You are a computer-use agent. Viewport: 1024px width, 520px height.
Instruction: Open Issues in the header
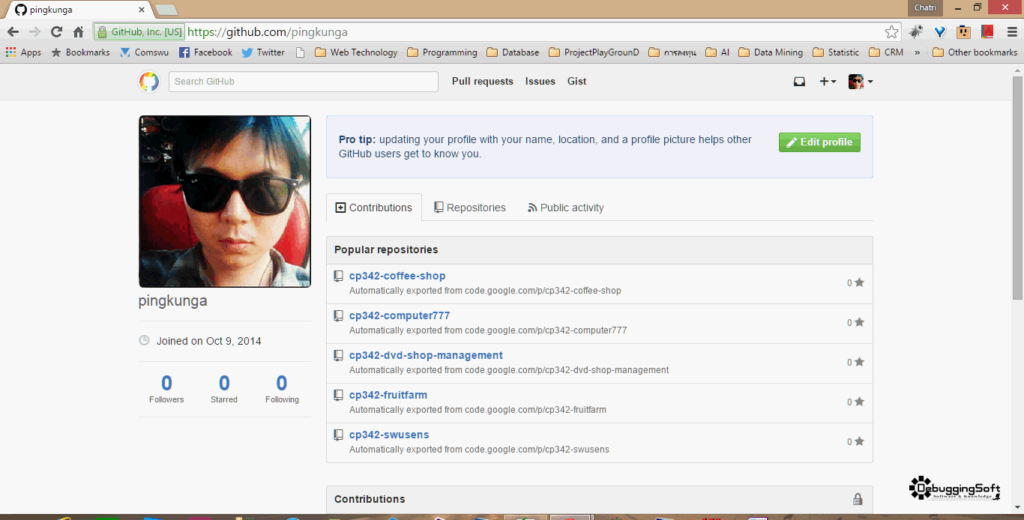click(540, 82)
